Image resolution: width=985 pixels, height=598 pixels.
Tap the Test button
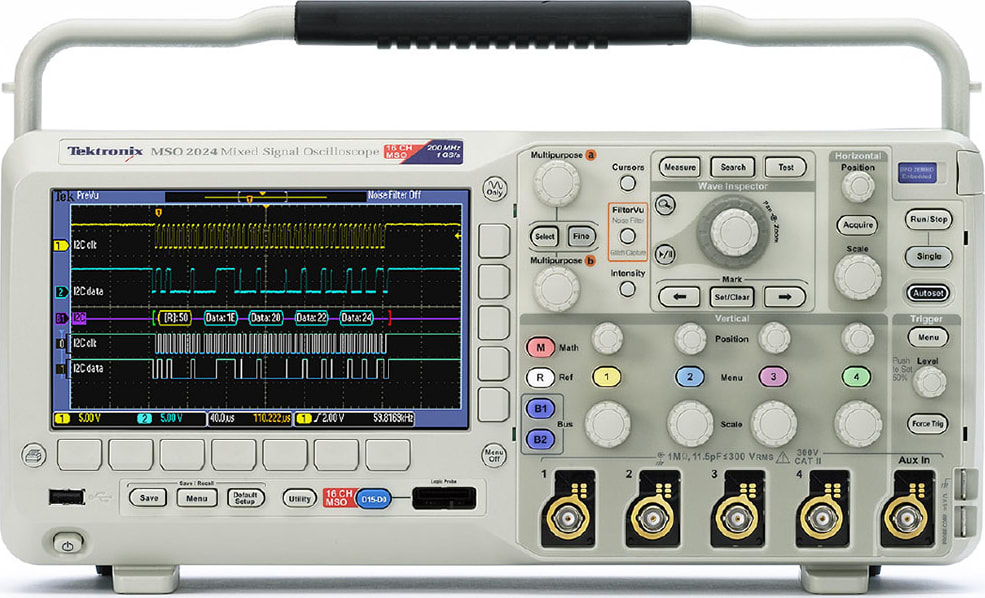pyautogui.click(x=785, y=167)
